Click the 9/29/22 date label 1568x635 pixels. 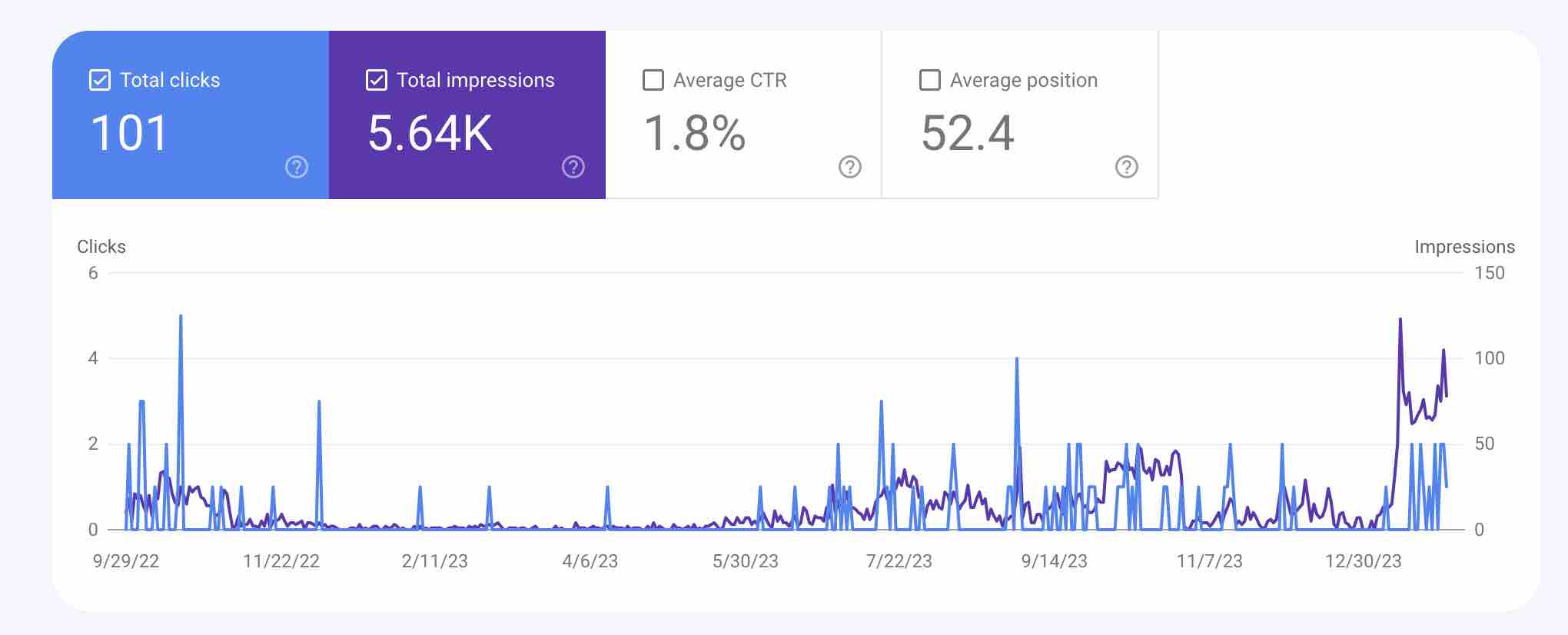126,561
